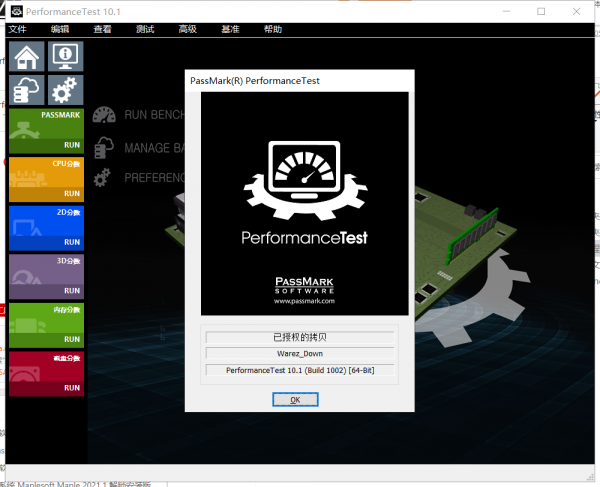This screenshot has width=600, height=487.
Task: Open the Home screen icon
Action: tap(27, 57)
